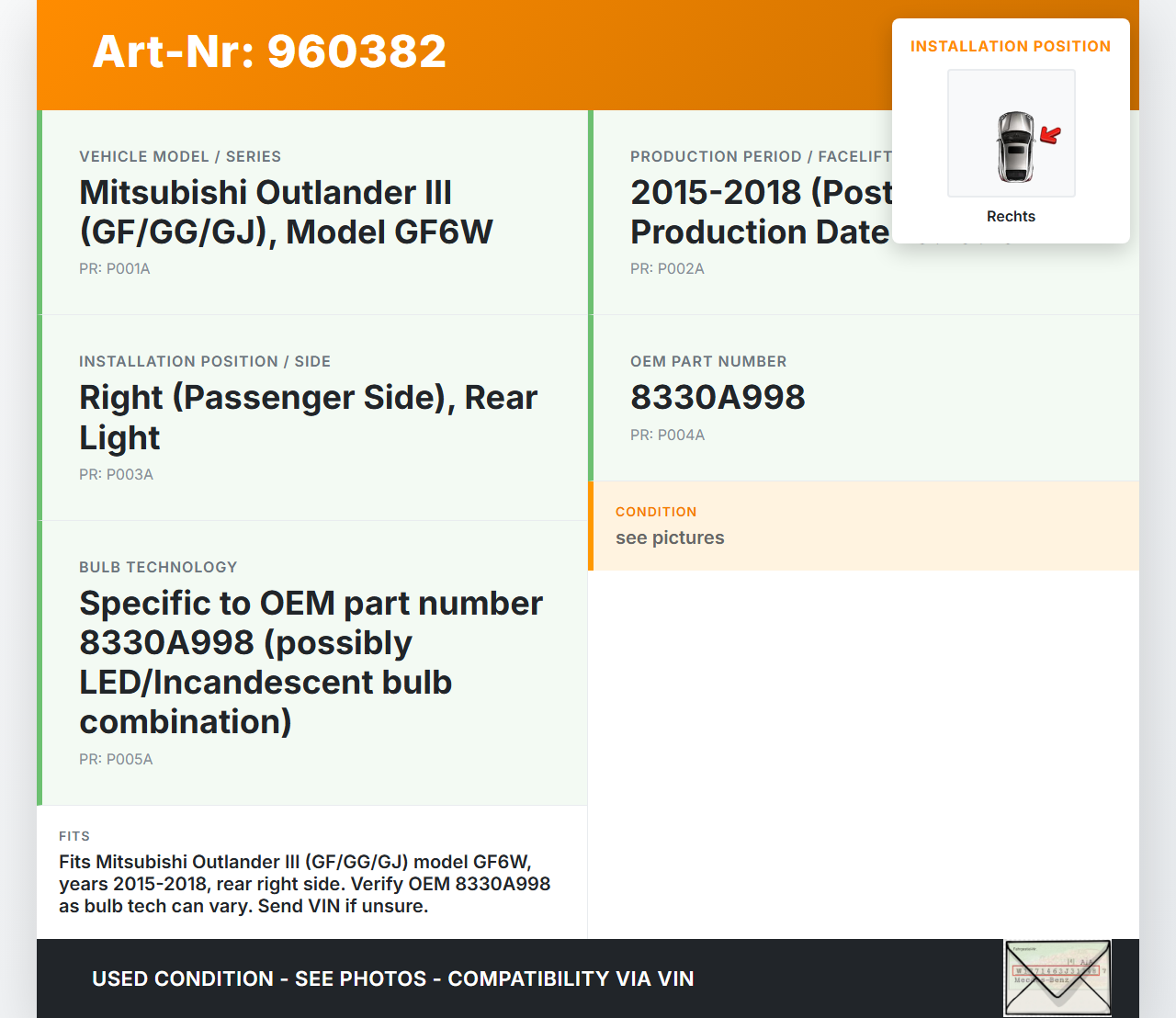
Task: Click the orange 'INSTALLATION POSITION' popup title
Action: (1010, 47)
